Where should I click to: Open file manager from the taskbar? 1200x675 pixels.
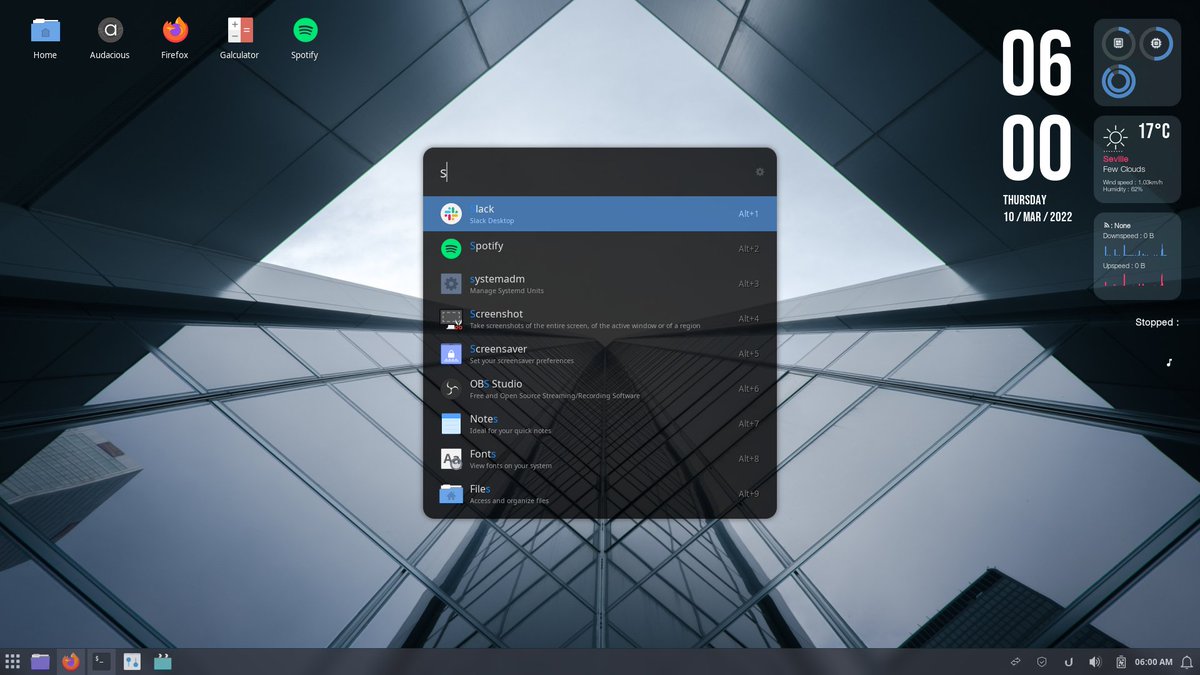click(41, 661)
